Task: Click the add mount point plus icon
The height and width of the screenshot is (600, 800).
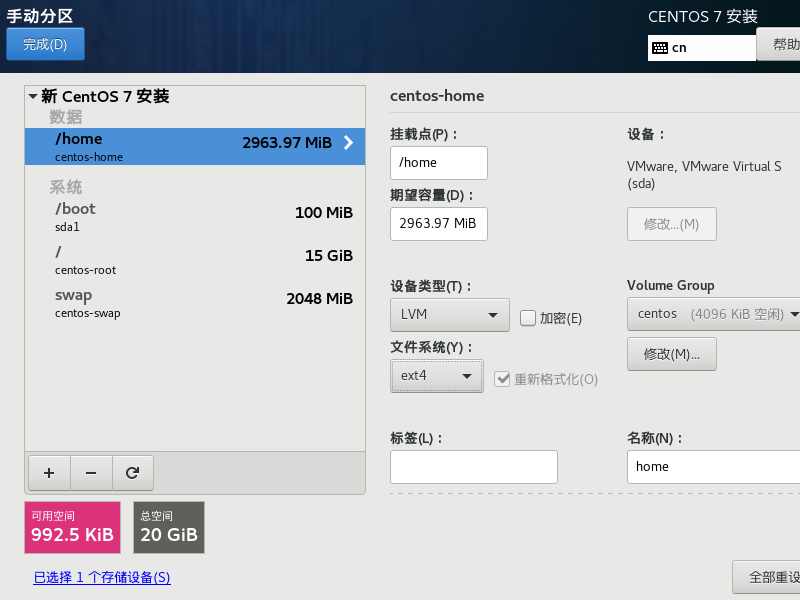Action: 49,473
